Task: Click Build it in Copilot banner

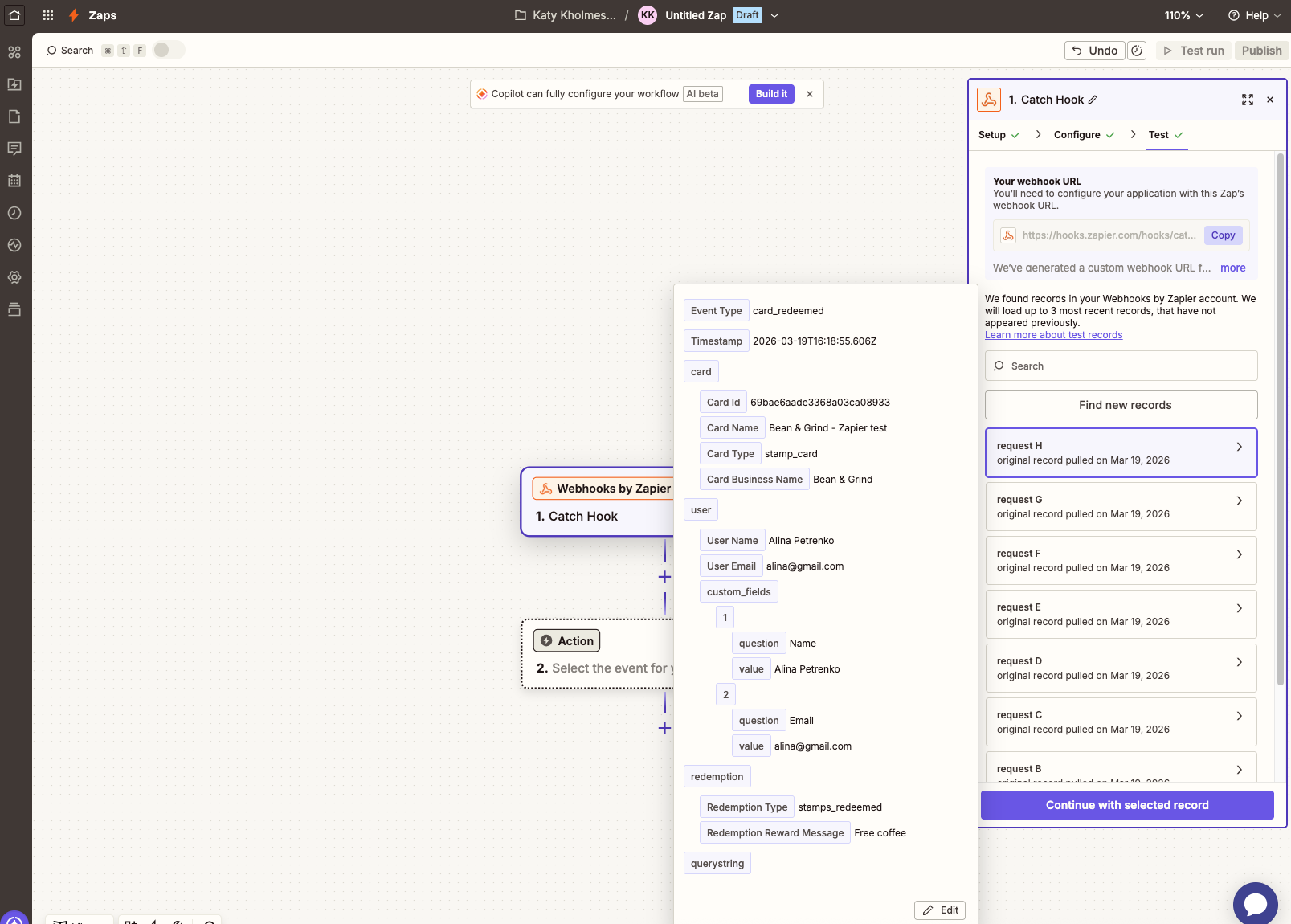Action: tap(771, 94)
